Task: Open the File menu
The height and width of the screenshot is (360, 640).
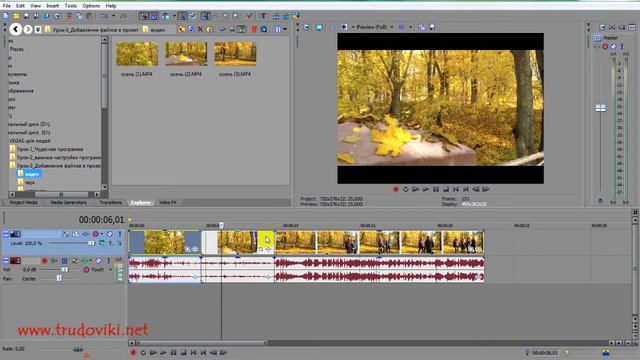Action: (x=7, y=6)
